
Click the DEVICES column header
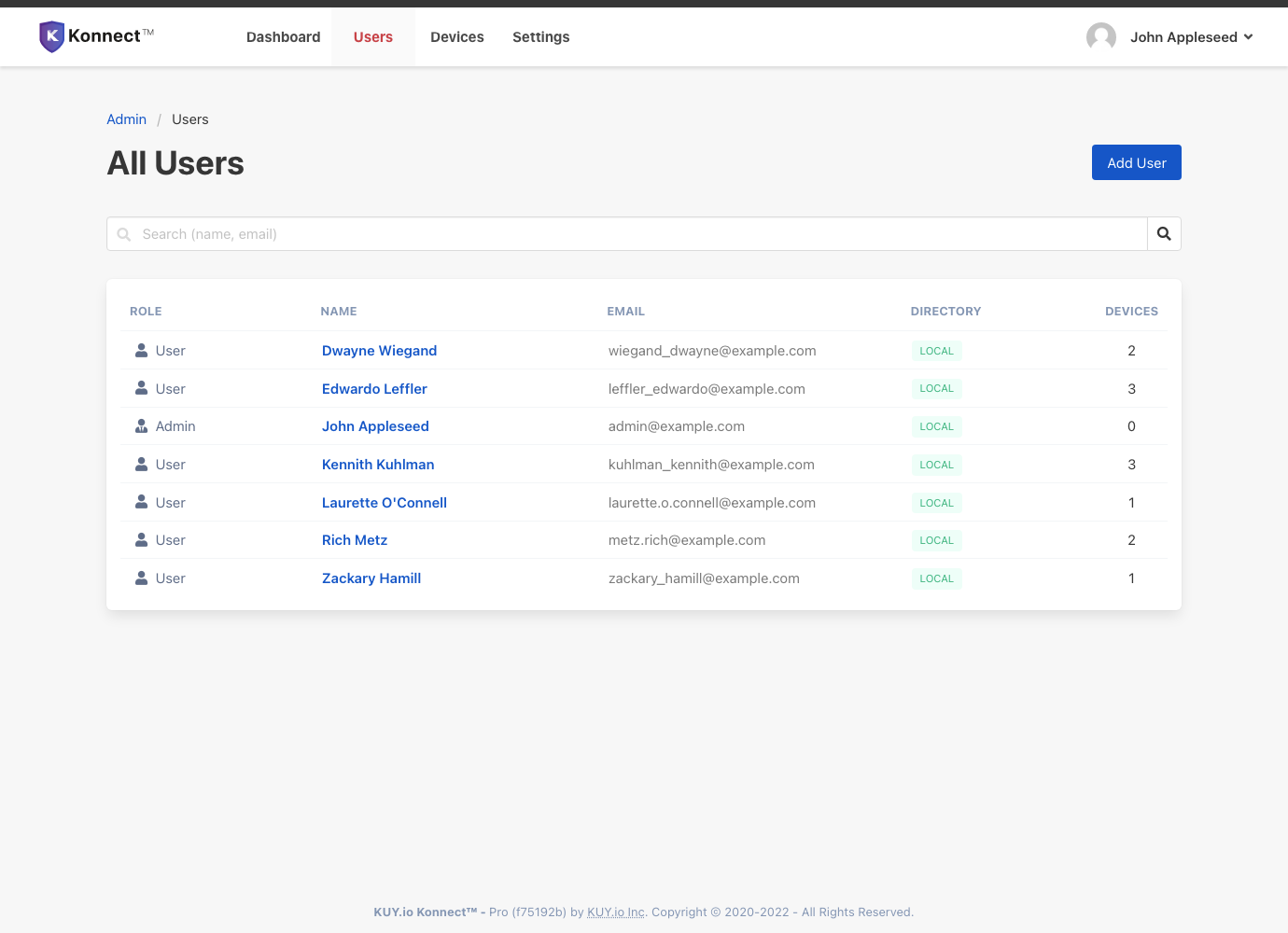[1131, 312]
